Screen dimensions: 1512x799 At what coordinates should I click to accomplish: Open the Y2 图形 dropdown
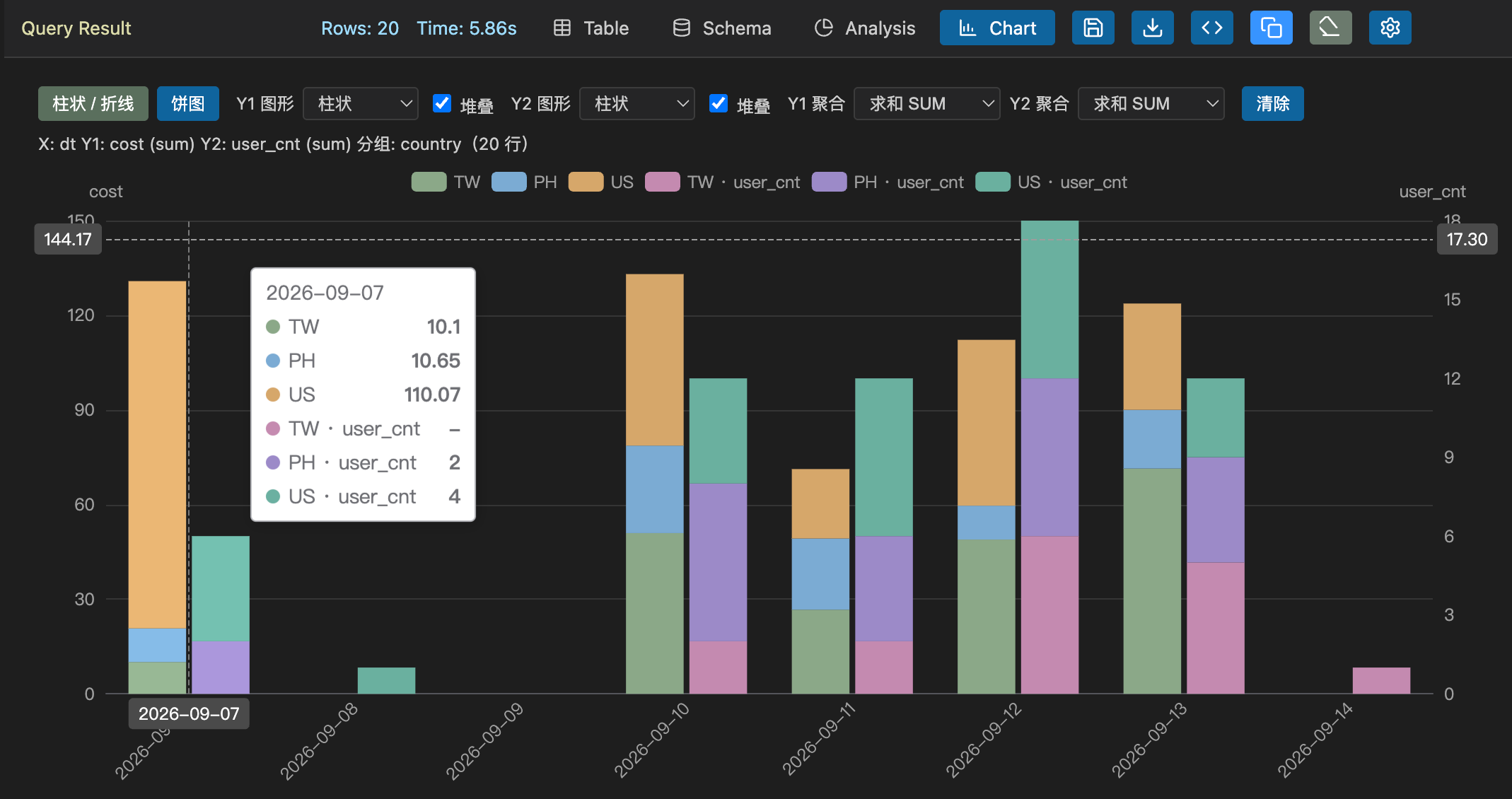point(637,104)
